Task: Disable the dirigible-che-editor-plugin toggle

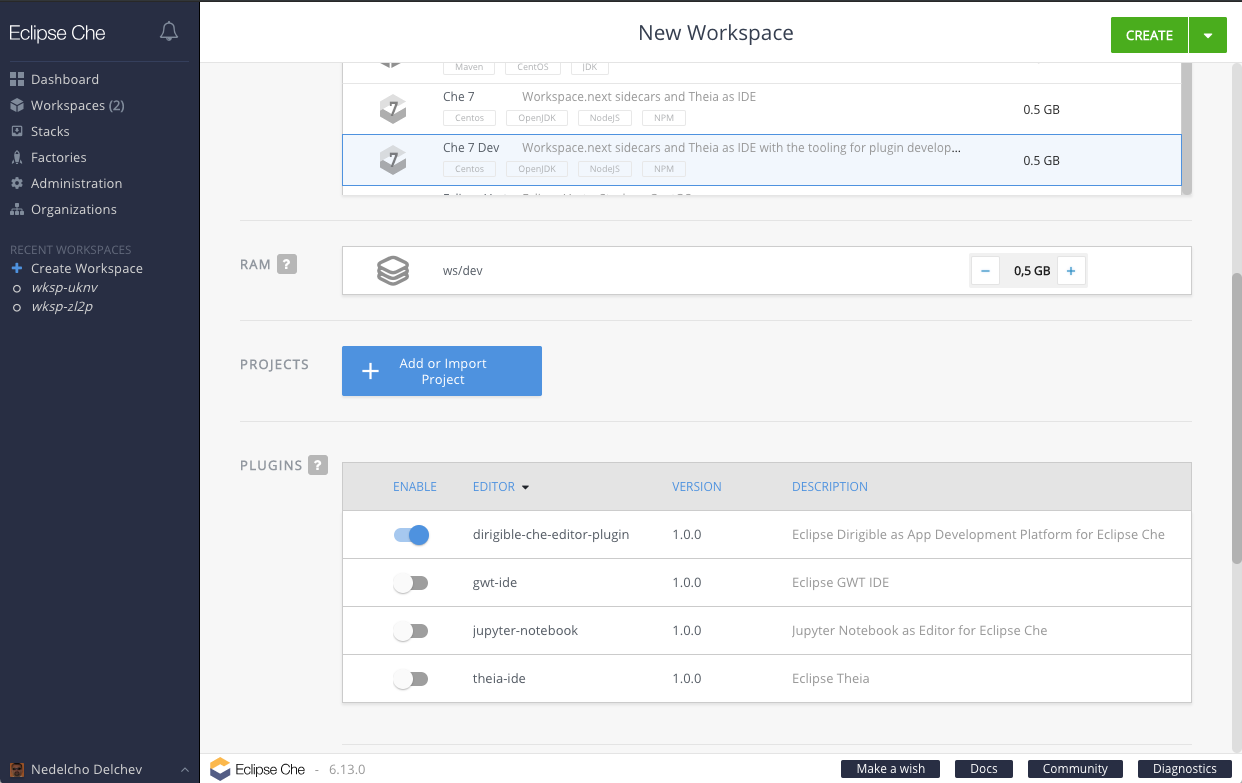Action: 411,535
